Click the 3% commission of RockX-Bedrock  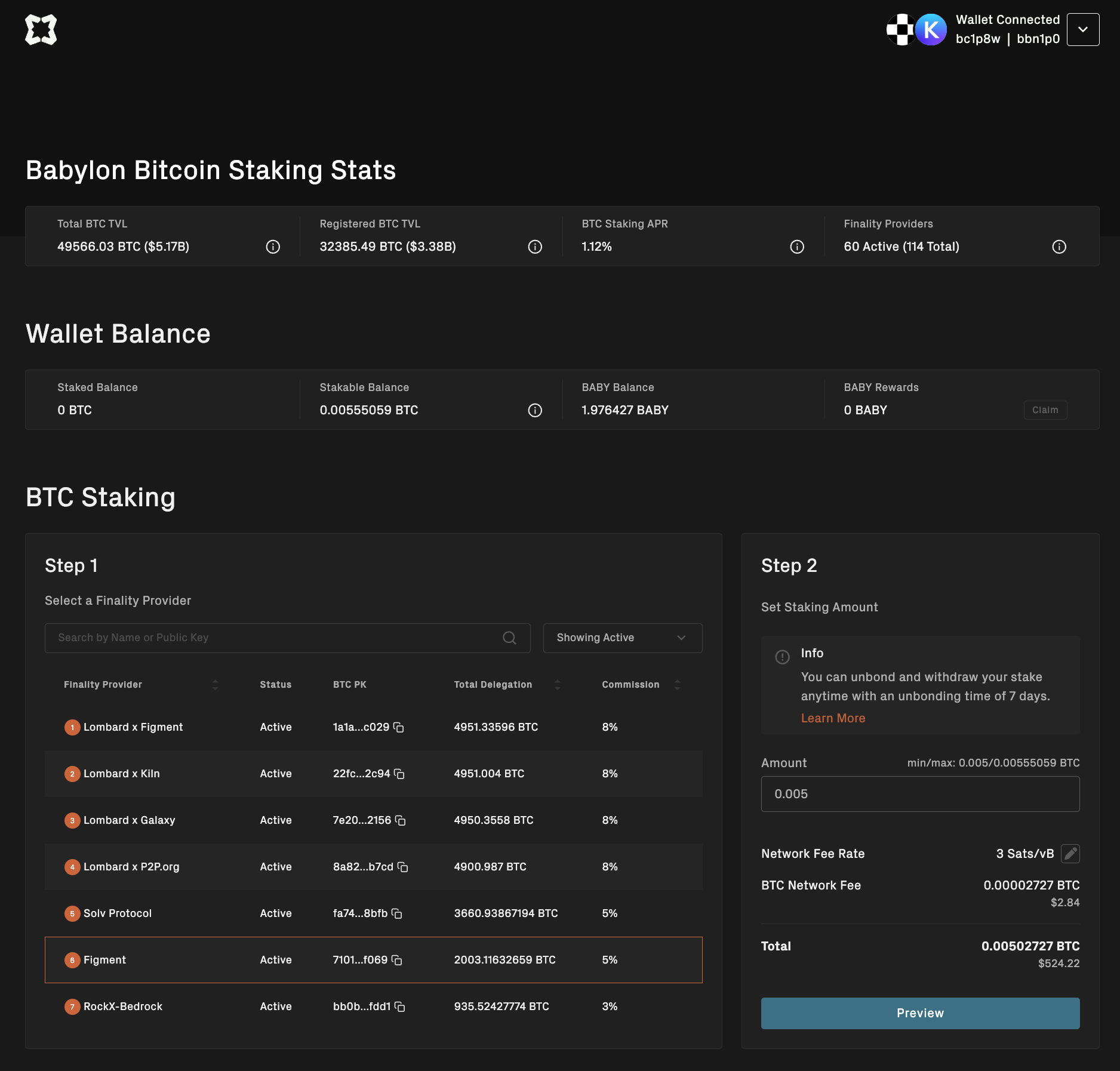pyautogui.click(x=610, y=1007)
